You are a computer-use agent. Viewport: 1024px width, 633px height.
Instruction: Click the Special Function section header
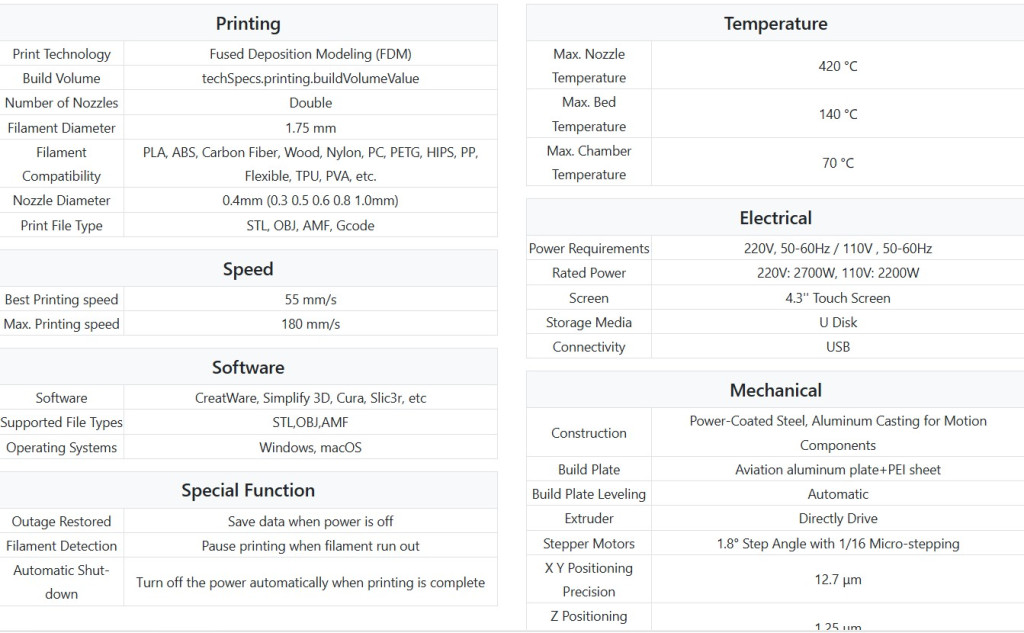point(248,490)
